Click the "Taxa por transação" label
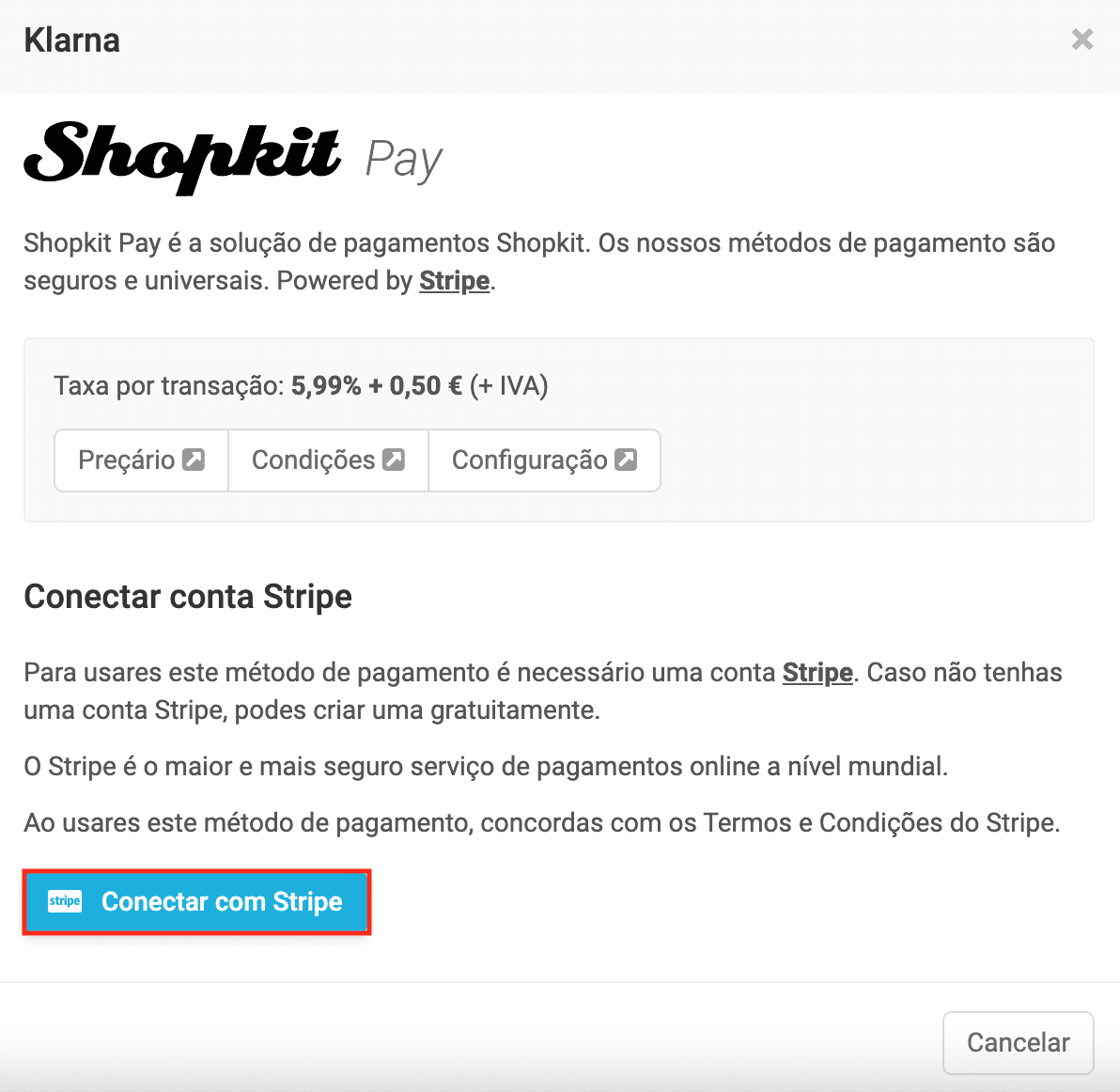Viewport: 1120px width, 1092px height. coord(168,386)
